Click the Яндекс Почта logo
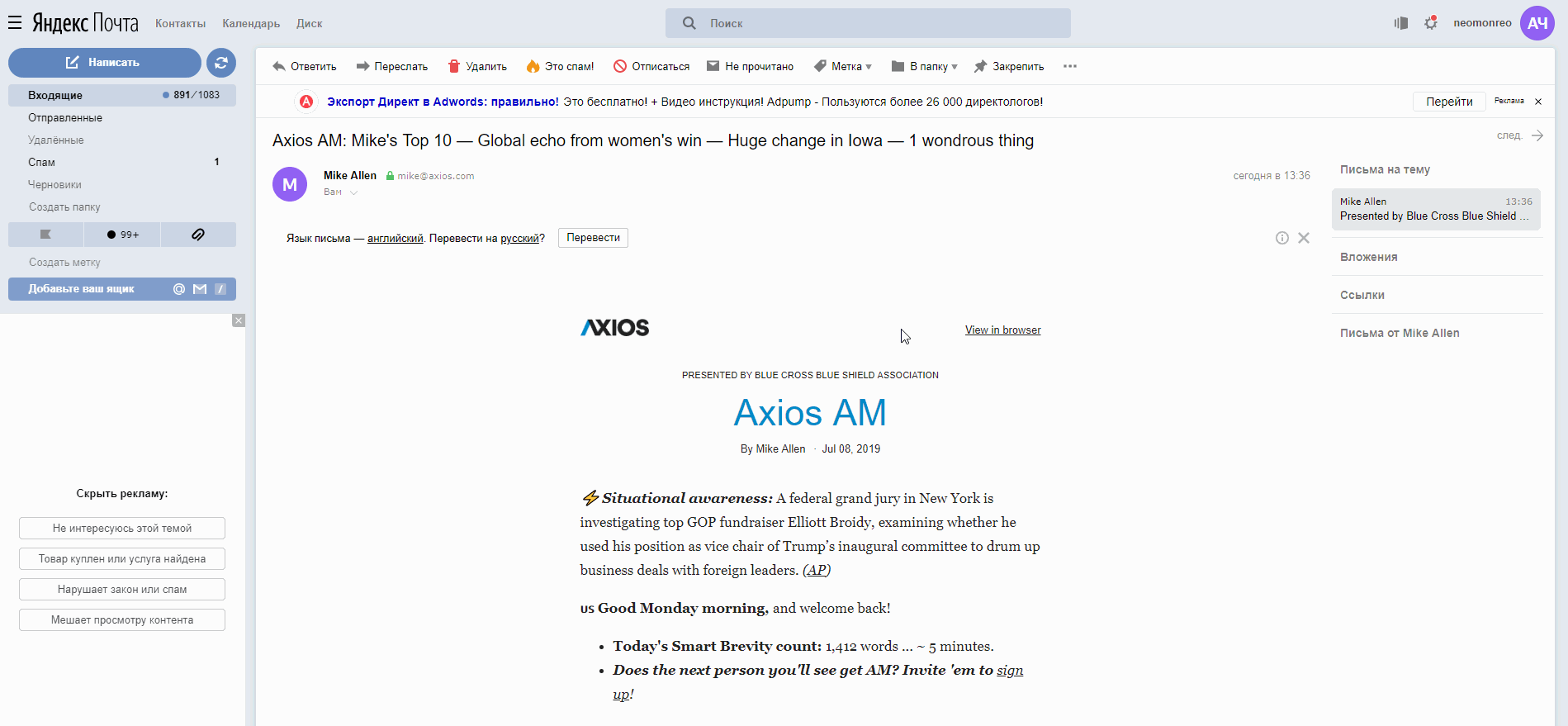This screenshot has width=1568, height=726. pos(85,22)
